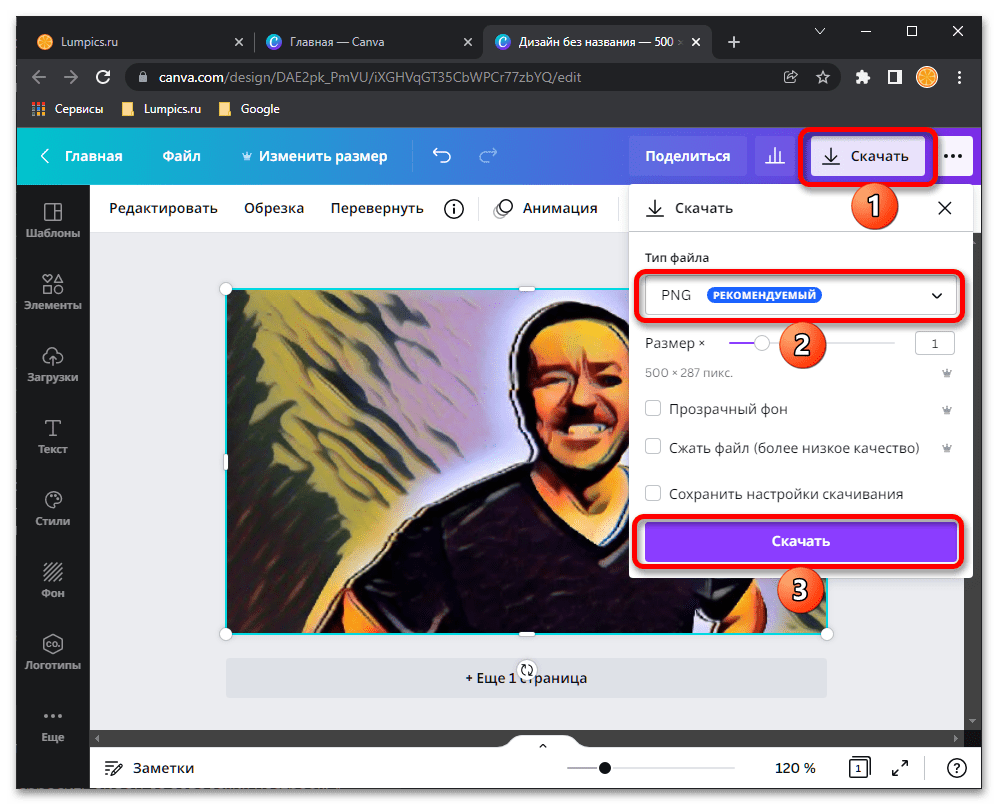Click the Обрезка crop button
Viewport: 998px width, 805px height.
point(274,208)
